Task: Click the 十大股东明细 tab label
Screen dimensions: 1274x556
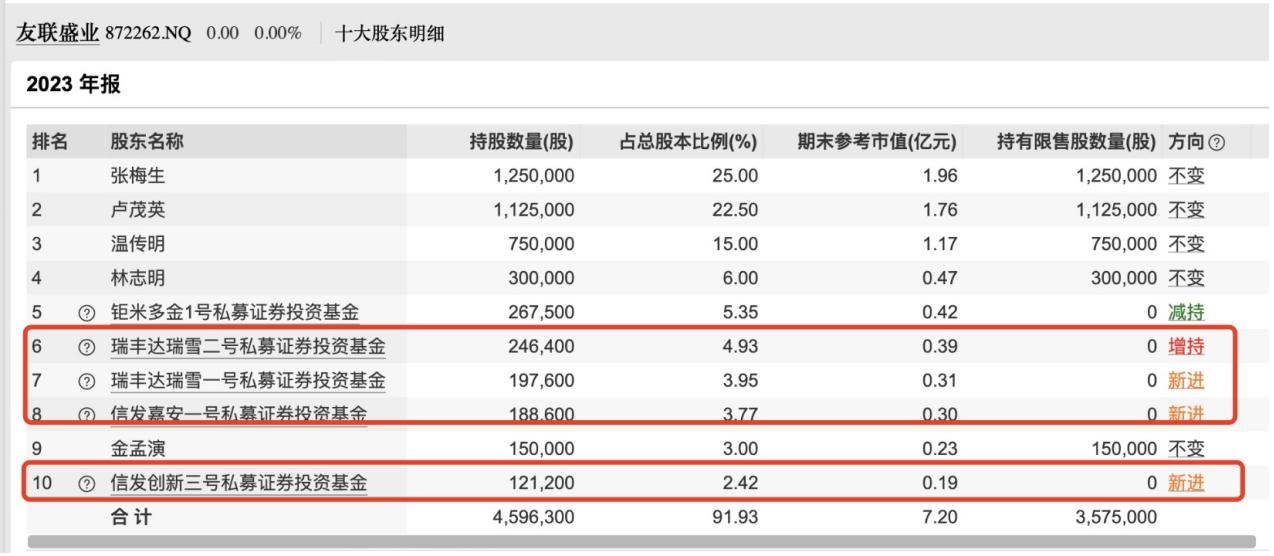Action: 389,34
